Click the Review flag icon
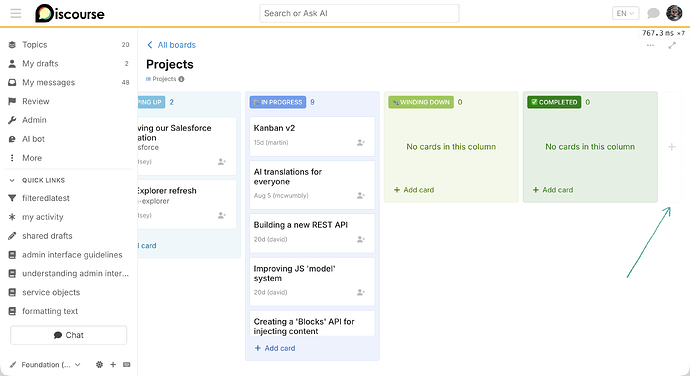 point(12,101)
